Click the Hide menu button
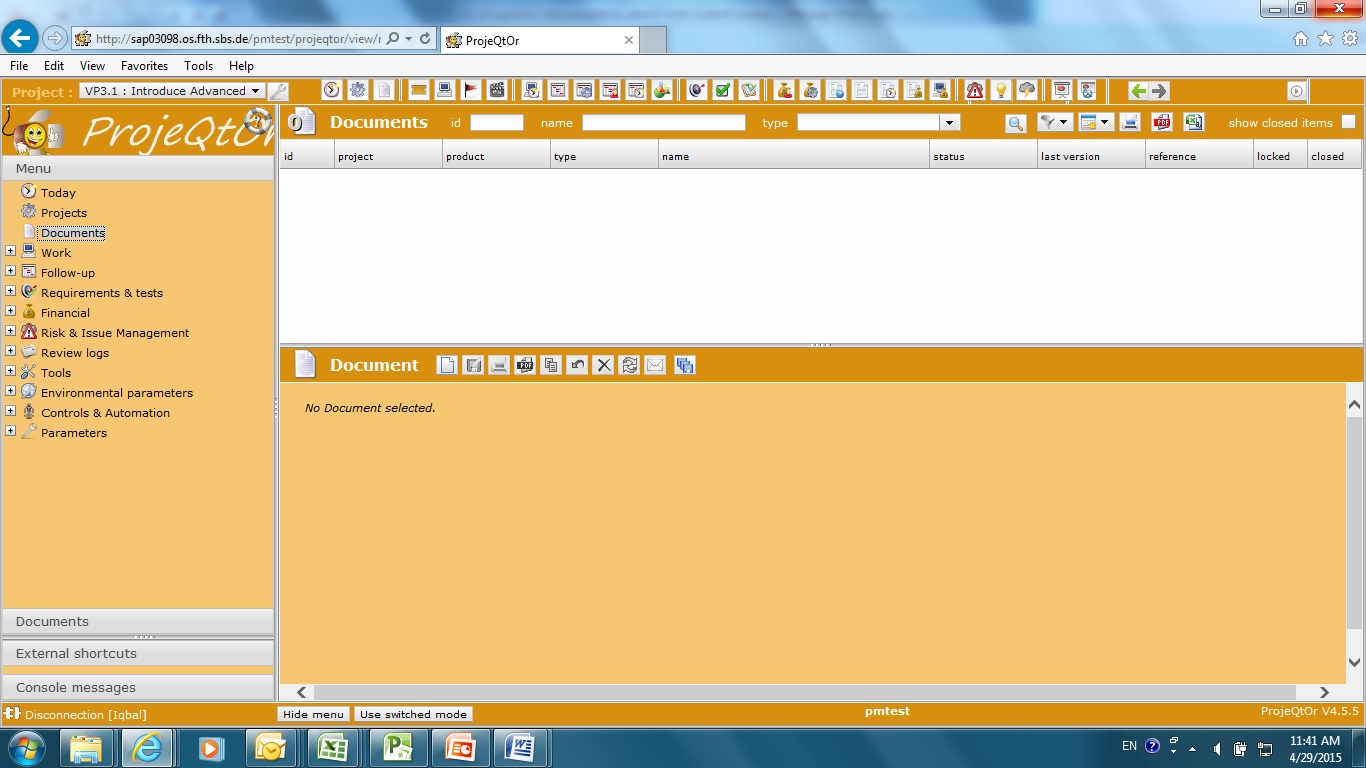The image size is (1366, 768). pyautogui.click(x=313, y=714)
